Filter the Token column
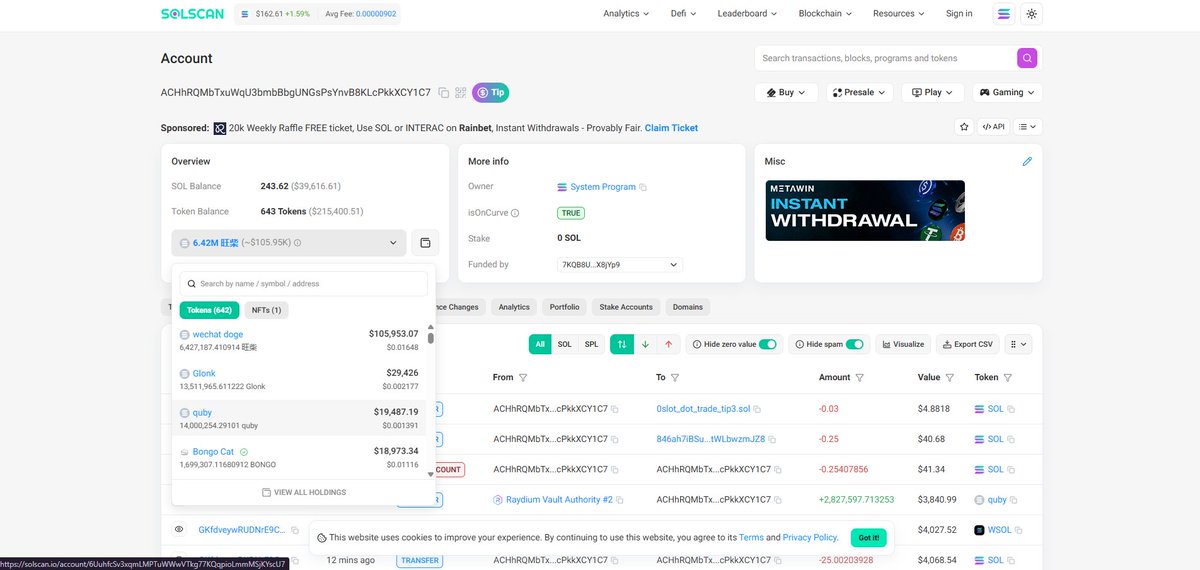The height and width of the screenshot is (570, 1200). [1008, 378]
